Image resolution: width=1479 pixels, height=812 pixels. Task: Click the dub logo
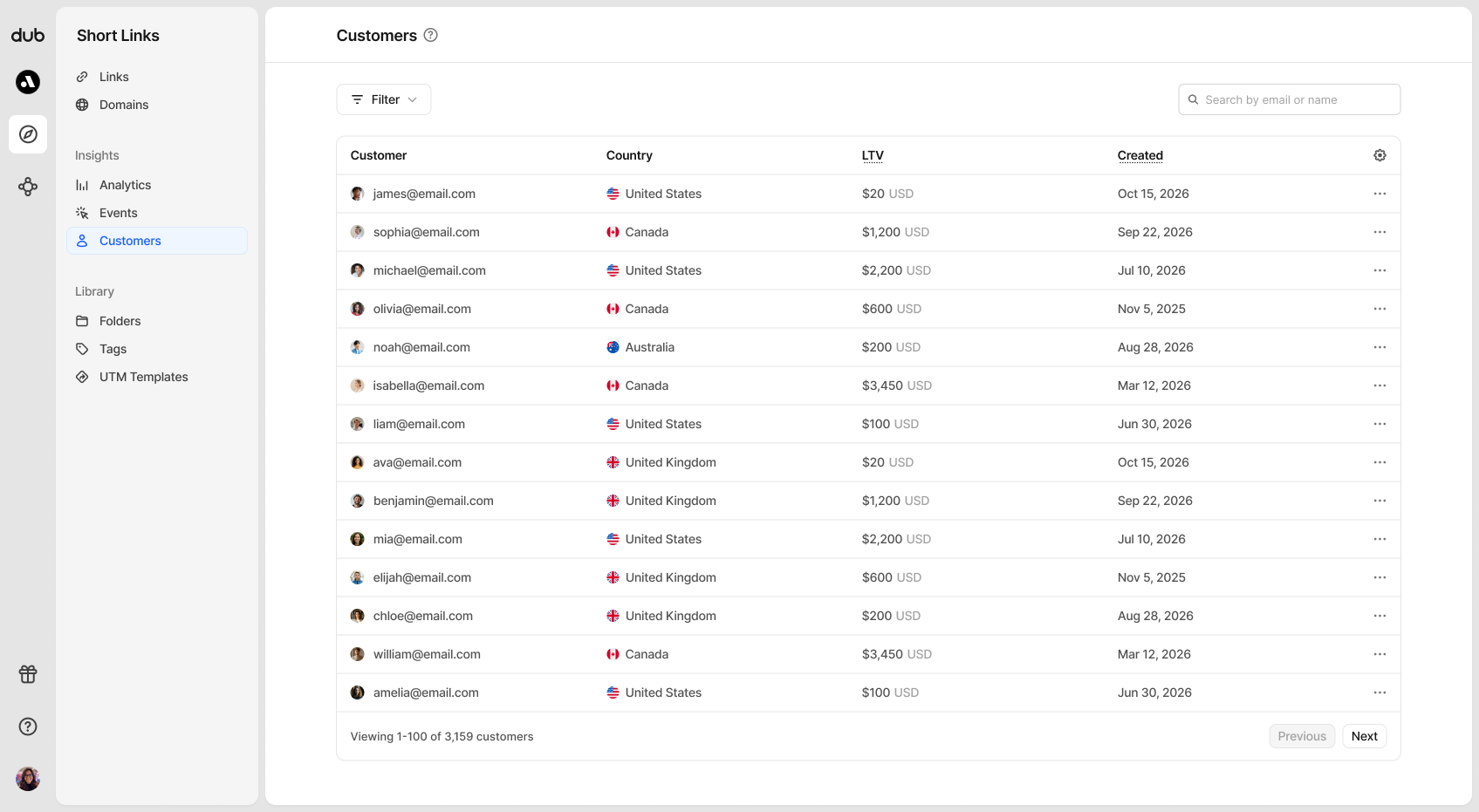[28, 35]
